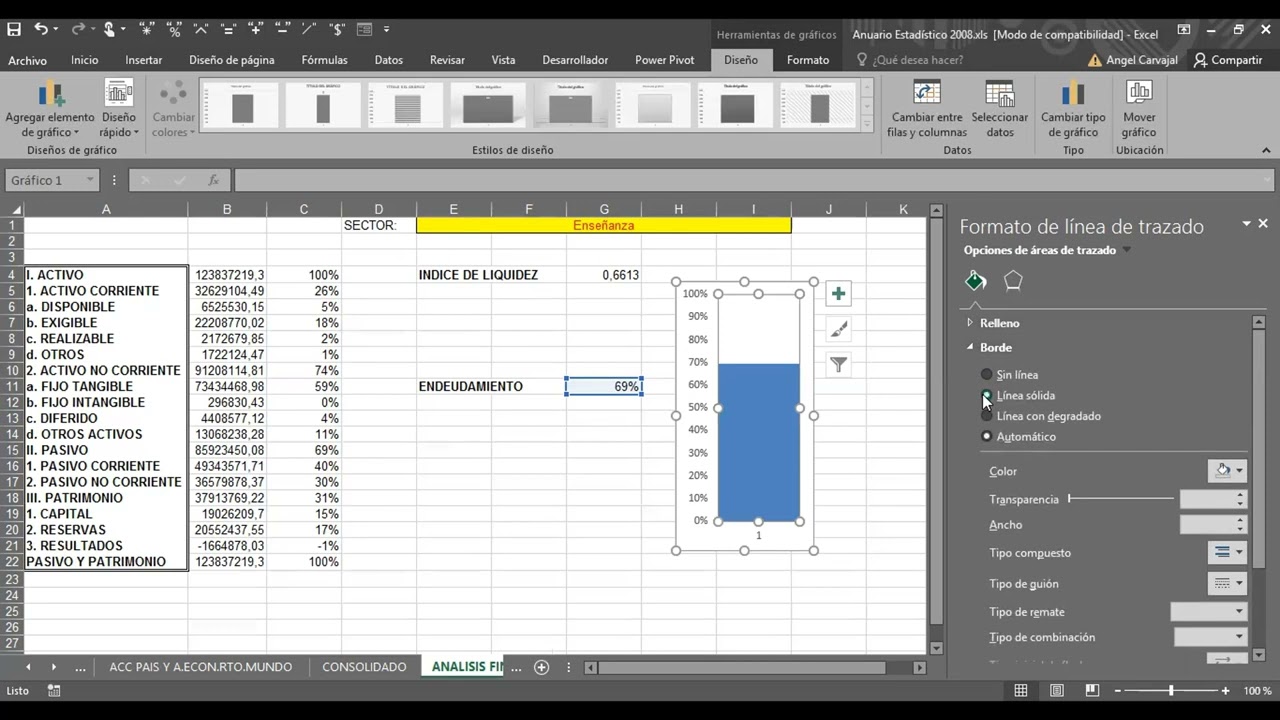Image resolution: width=1280 pixels, height=720 pixels.
Task: Open the border Color dropdown
Action: click(1227, 471)
